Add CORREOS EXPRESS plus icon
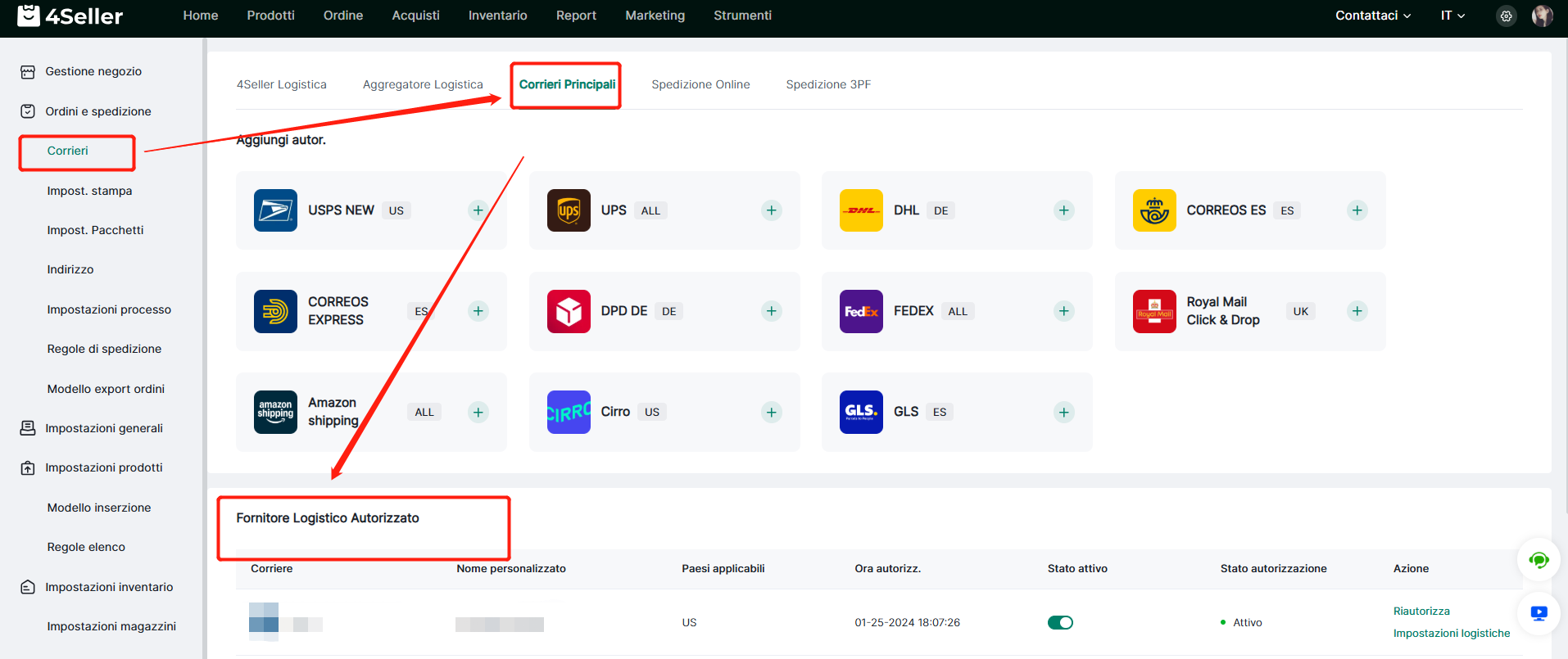Image resolution: width=1568 pixels, height=659 pixels. pos(478,311)
